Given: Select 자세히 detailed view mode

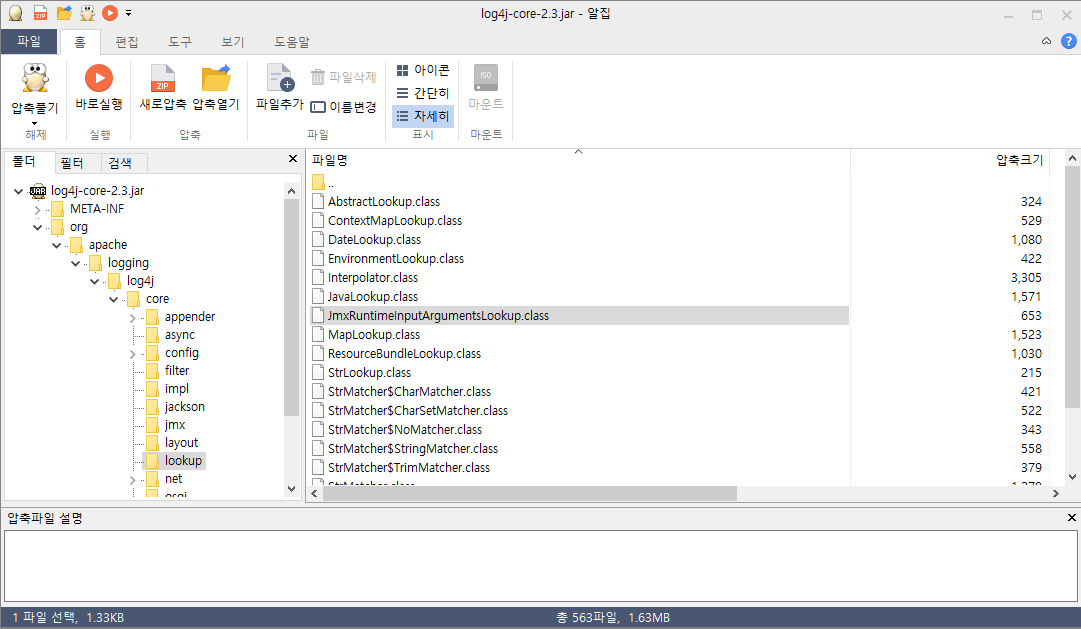Looking at the screenshot, I should (x=423, y=117).
